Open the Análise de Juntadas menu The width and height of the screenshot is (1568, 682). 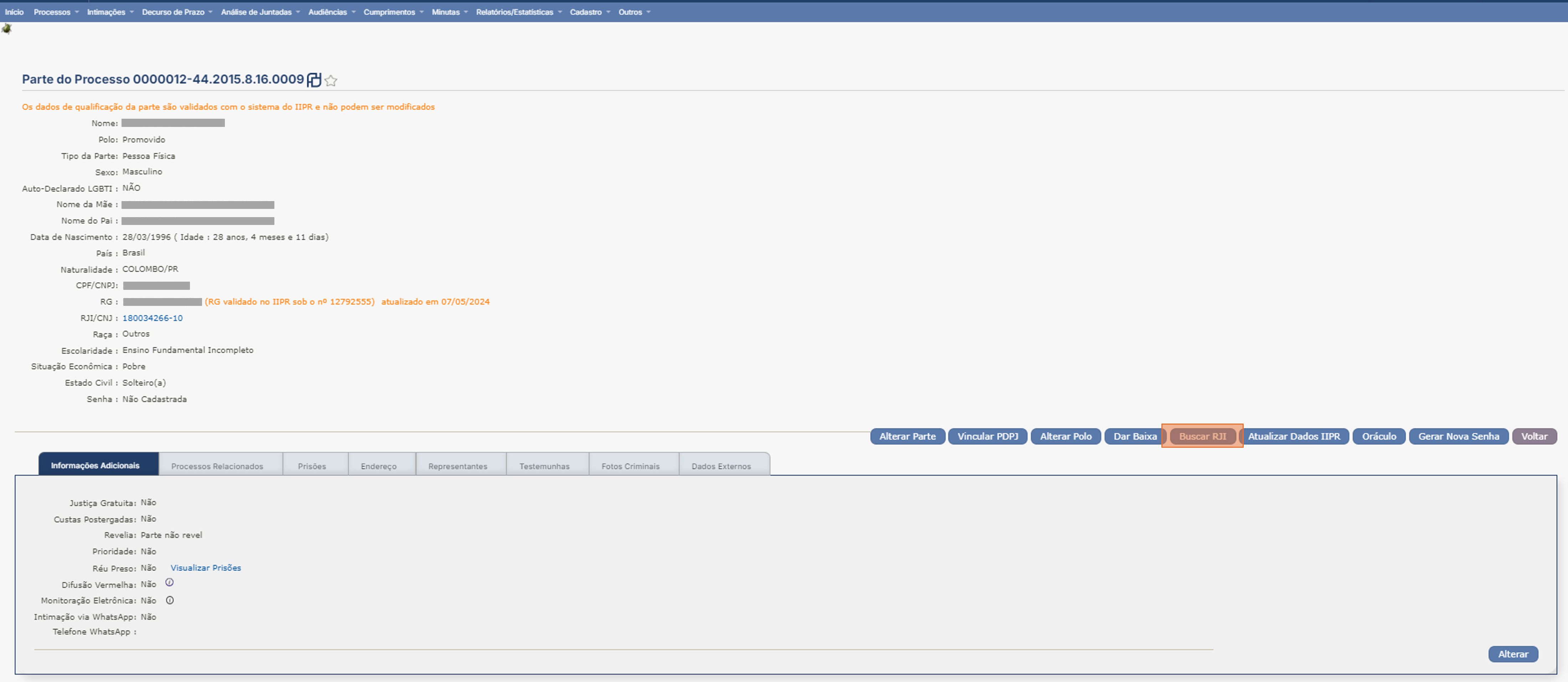tap(261, 12)
